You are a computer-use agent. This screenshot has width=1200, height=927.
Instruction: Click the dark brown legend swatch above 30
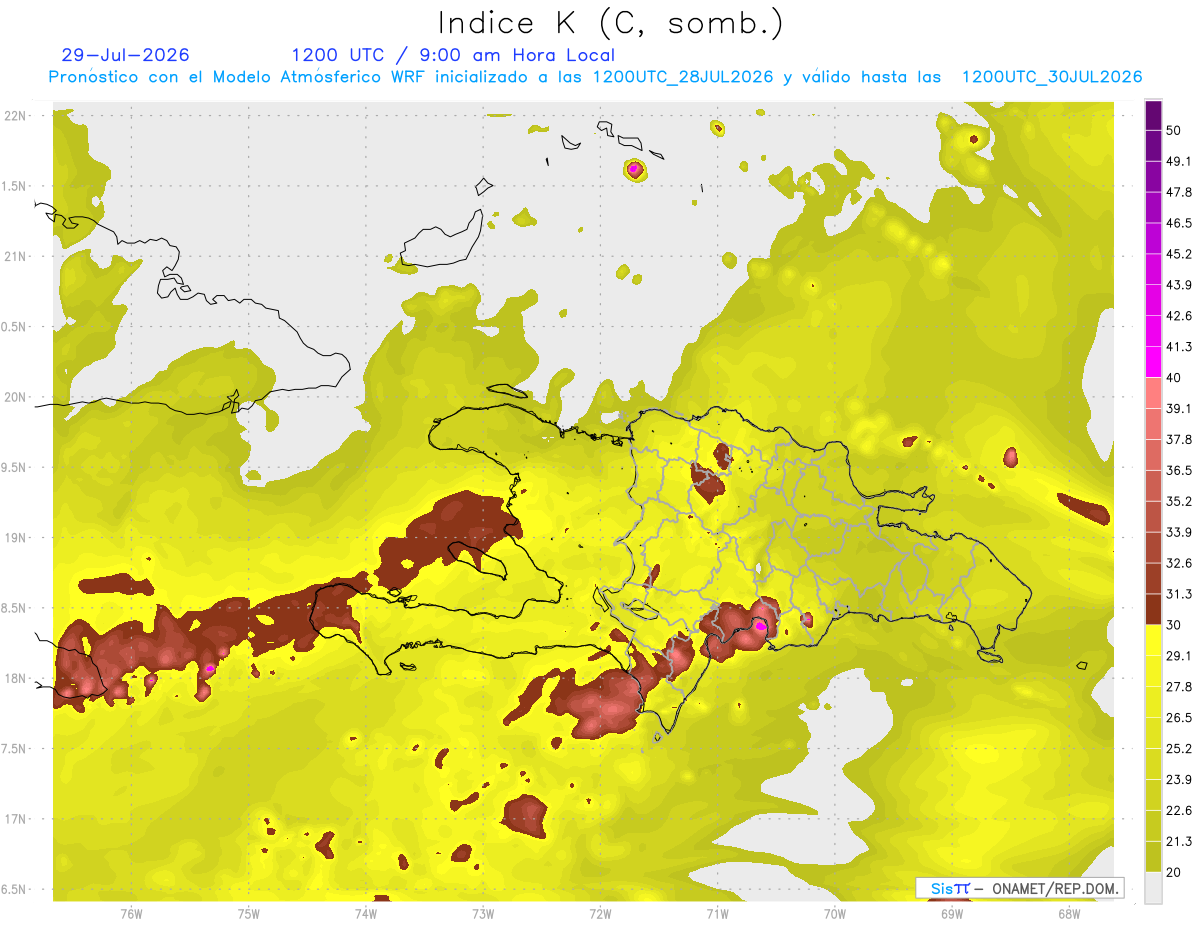click(1154, 609)
